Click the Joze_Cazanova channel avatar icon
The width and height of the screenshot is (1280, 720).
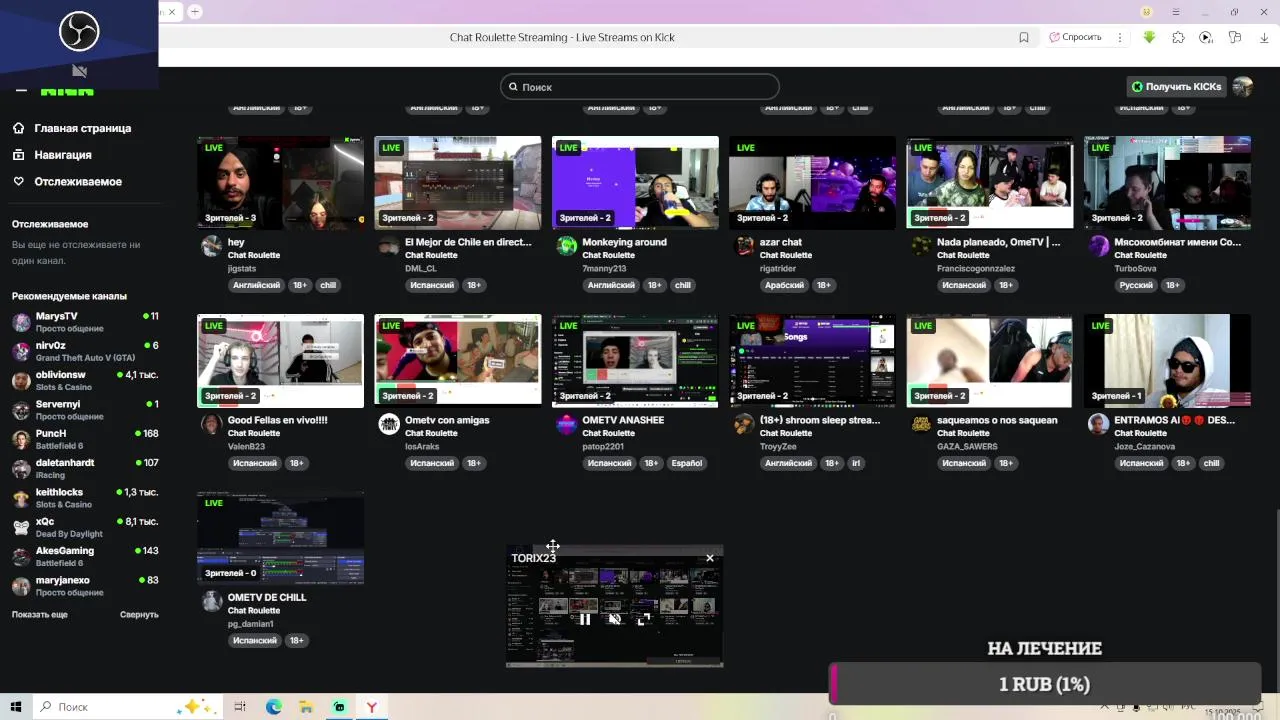click(1098, 424)
